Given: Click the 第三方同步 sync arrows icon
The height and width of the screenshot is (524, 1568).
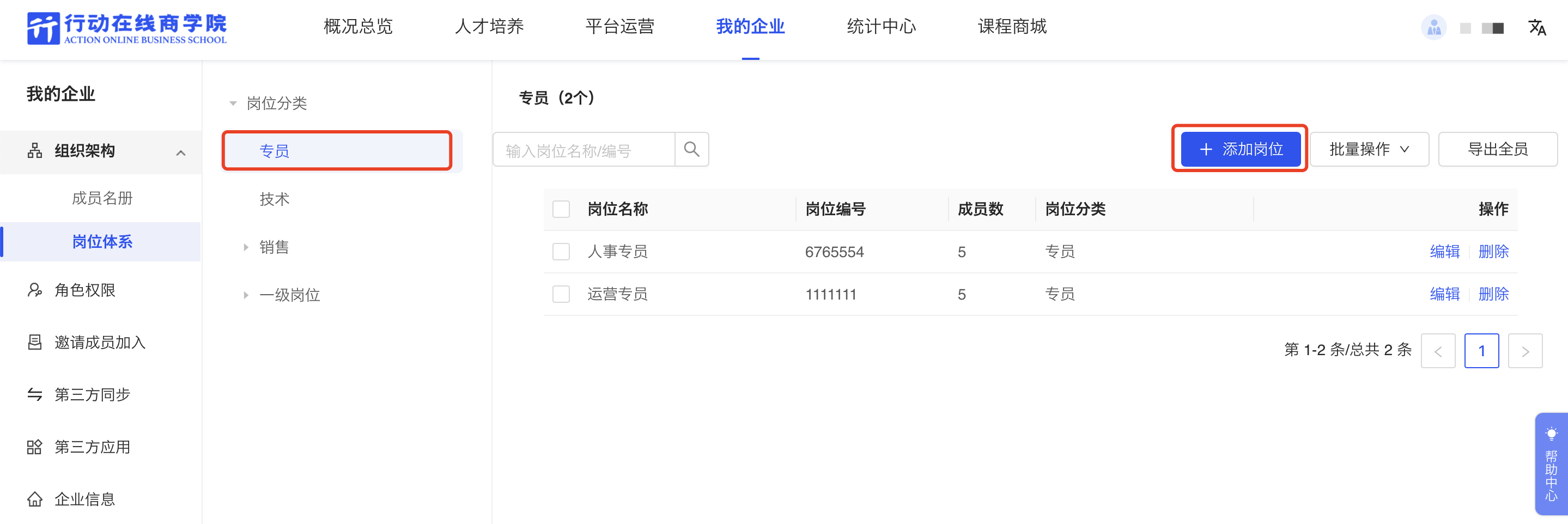Looking at the screenshot, I should 35,394.
